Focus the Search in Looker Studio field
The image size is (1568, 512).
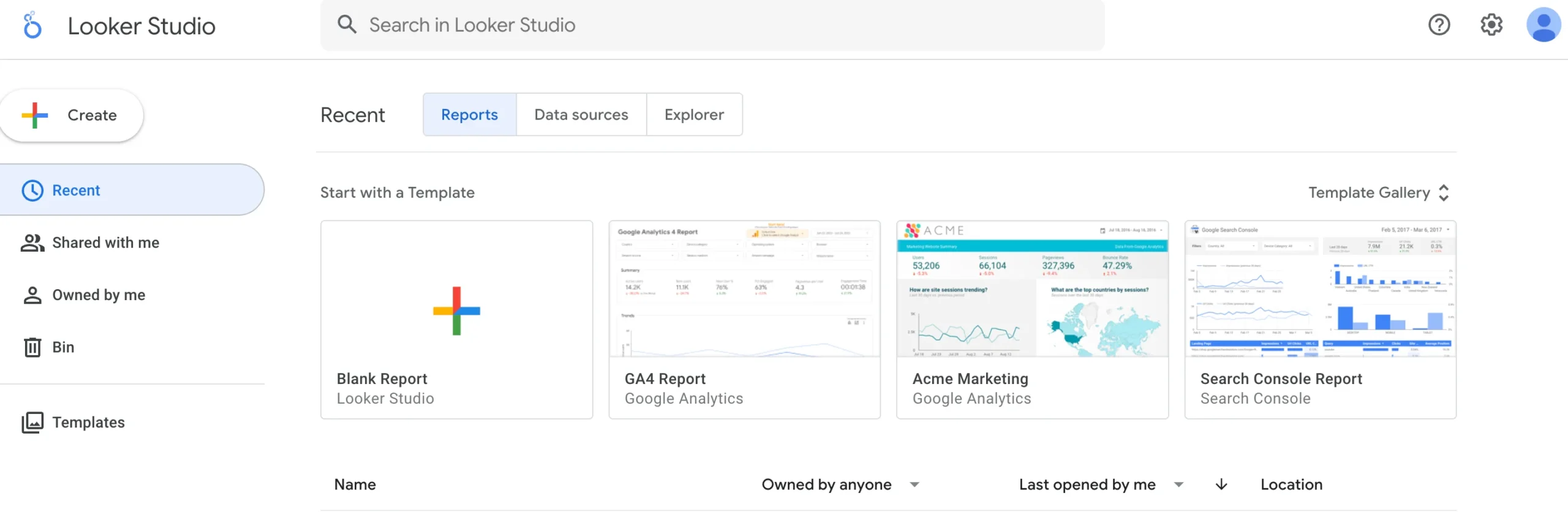coord(712,25)
